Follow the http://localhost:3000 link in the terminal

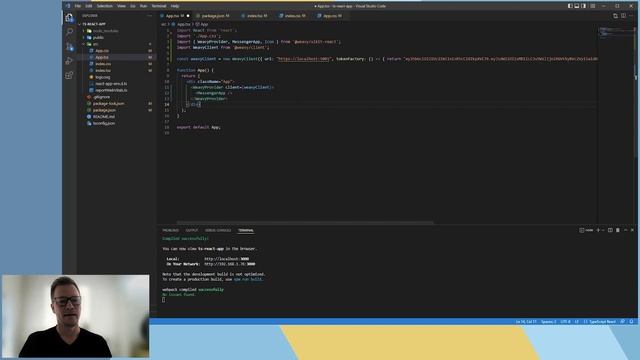click(227, 259)
